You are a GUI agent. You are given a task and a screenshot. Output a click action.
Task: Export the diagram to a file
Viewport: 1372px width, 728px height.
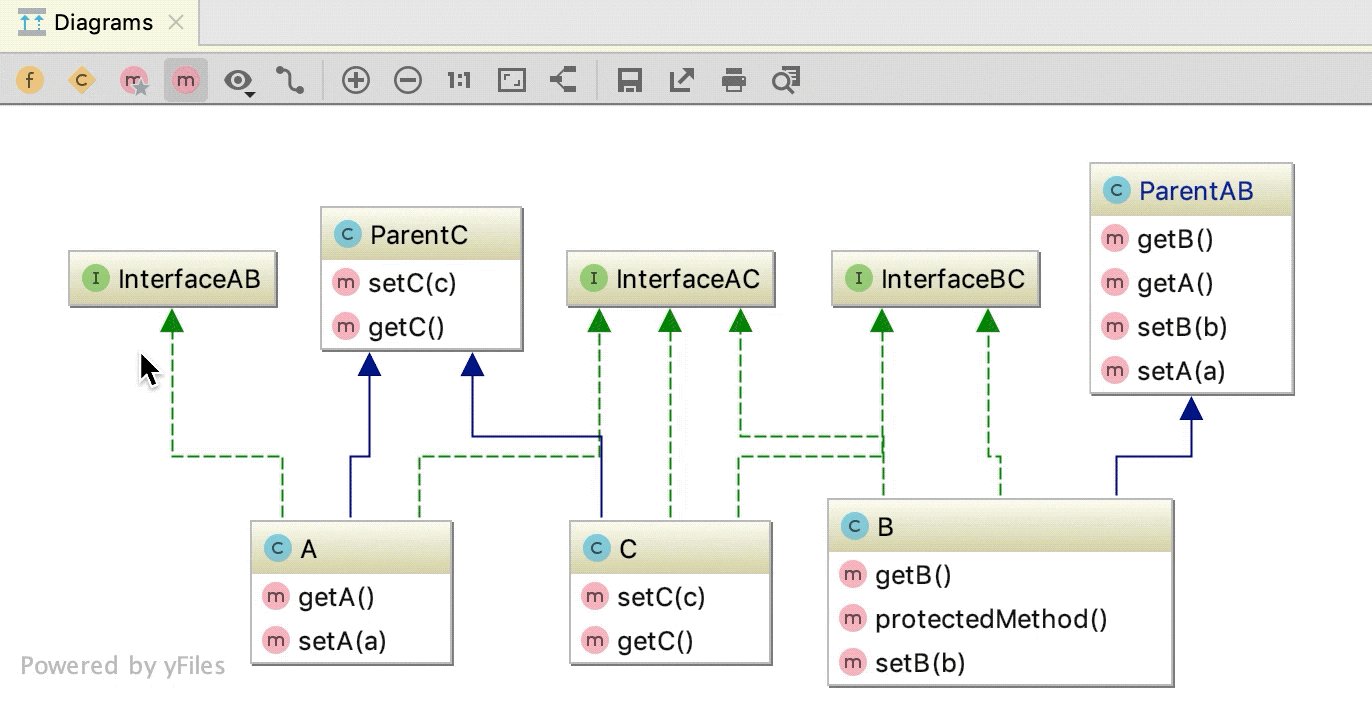click(x=681, y=79)
